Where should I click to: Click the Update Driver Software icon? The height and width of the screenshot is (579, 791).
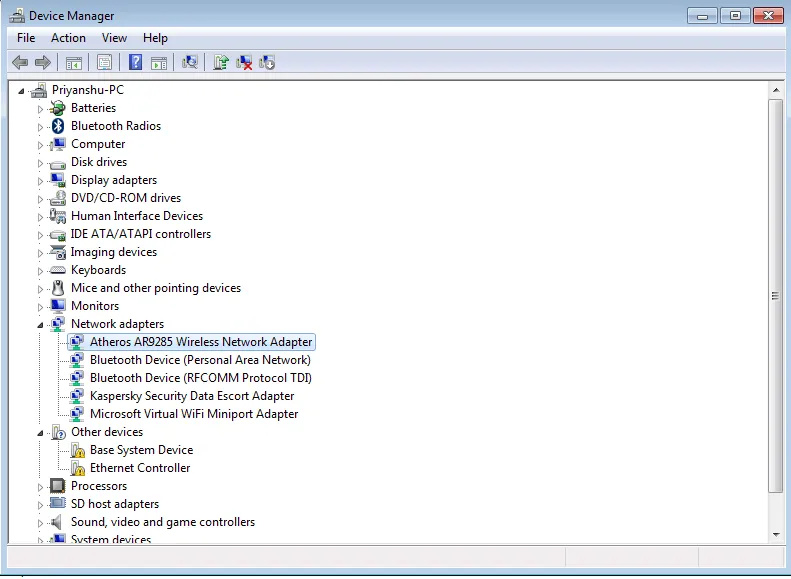[x=222, y=63]
